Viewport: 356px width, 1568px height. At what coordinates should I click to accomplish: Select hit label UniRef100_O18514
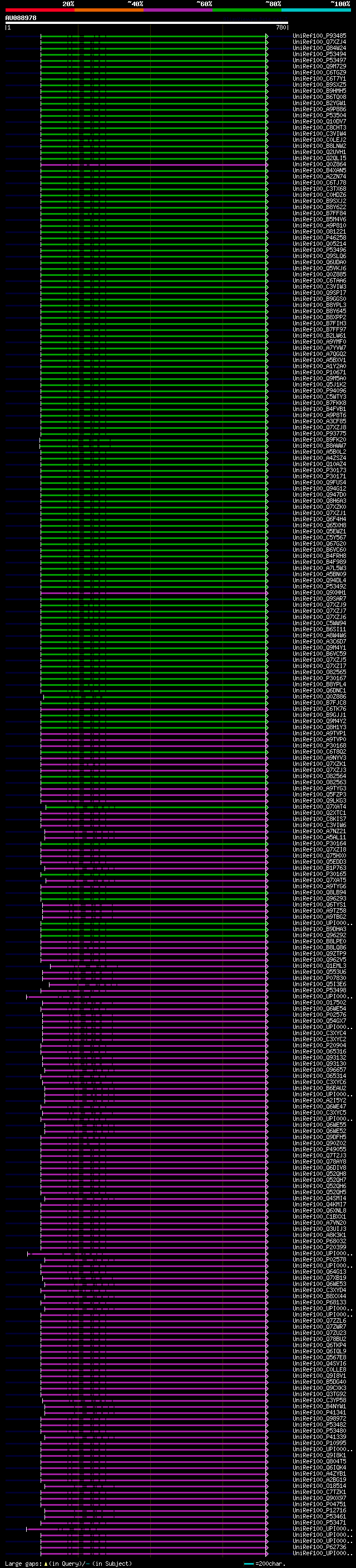coord(319,1486)
